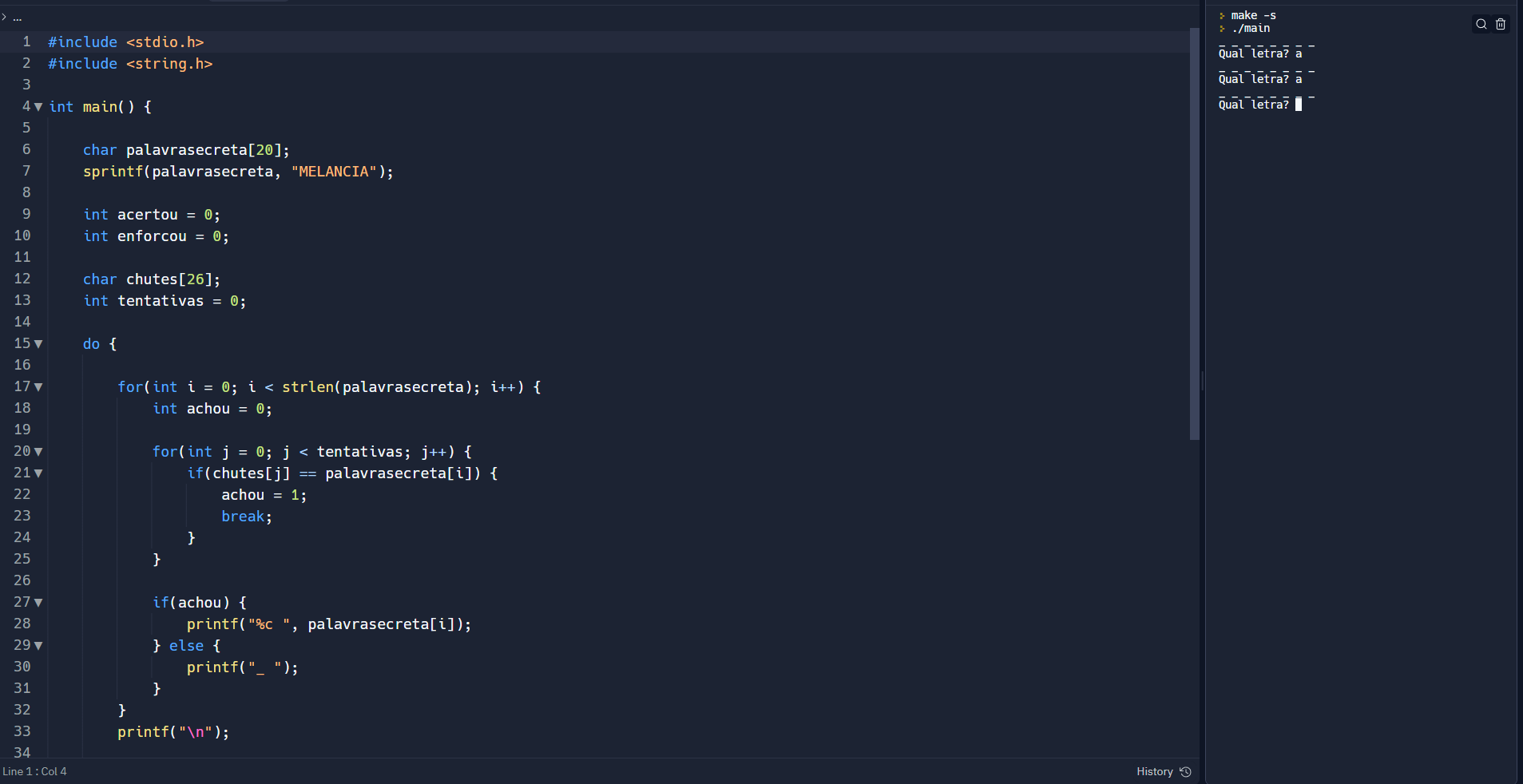Click the editor vertical scrollbar thumb
1523x784 pixels.
1195,234
